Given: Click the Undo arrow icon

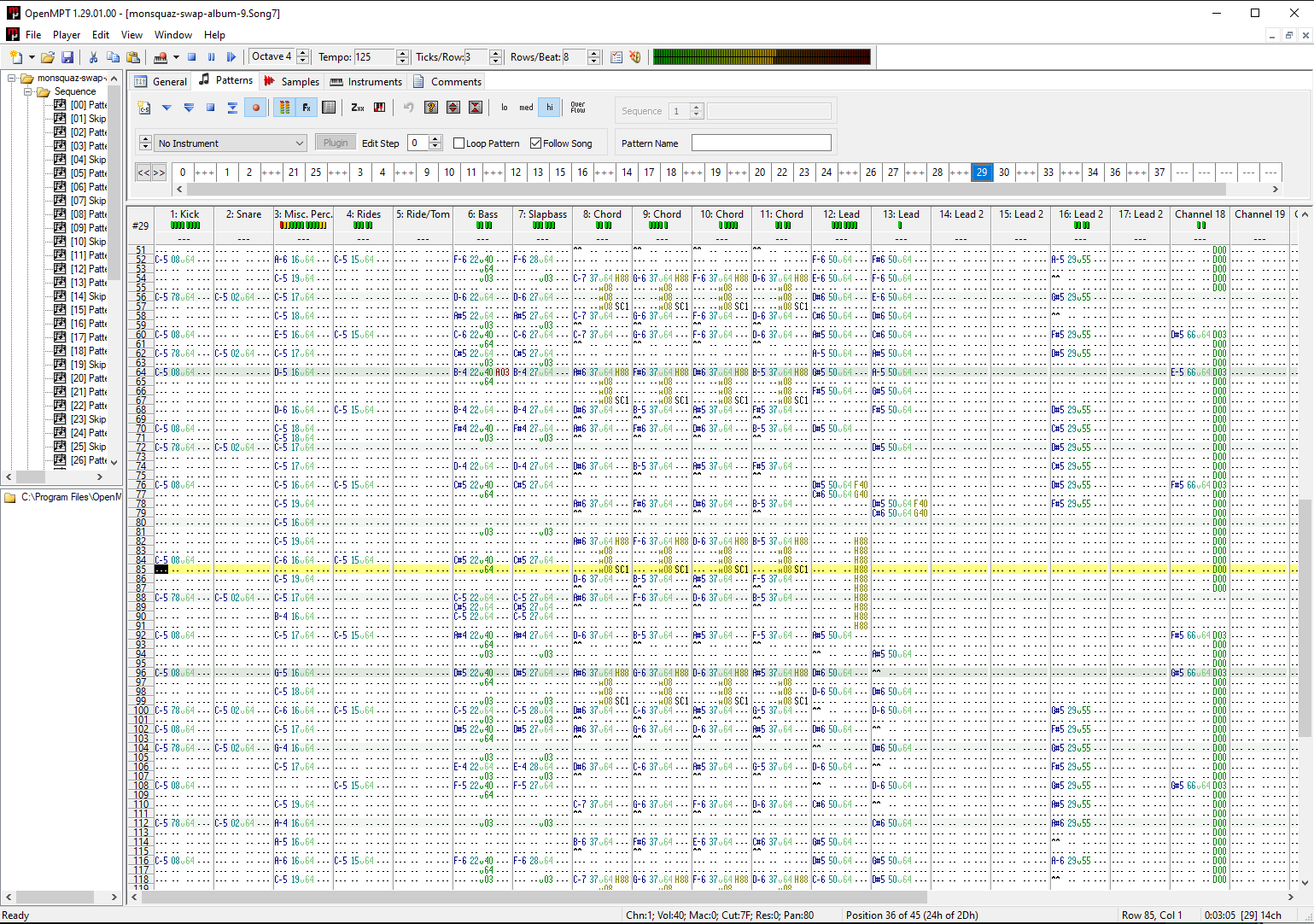Looking at the screenshot, I should pyautogui.click(x=409, y=108).
